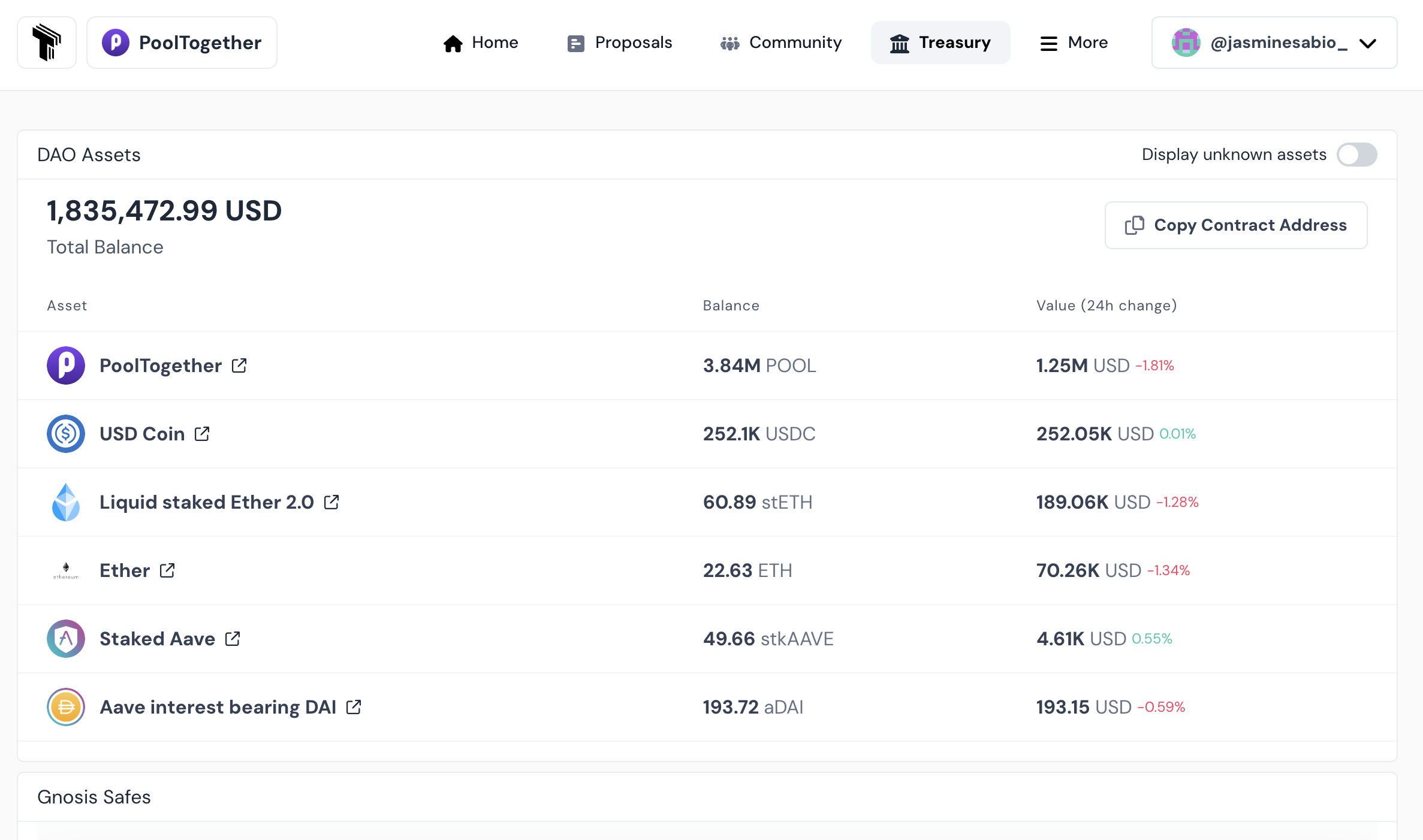Enable Display unknown assets toggle
Viewport: 1423px width, 840px height.
(1356, 155)
